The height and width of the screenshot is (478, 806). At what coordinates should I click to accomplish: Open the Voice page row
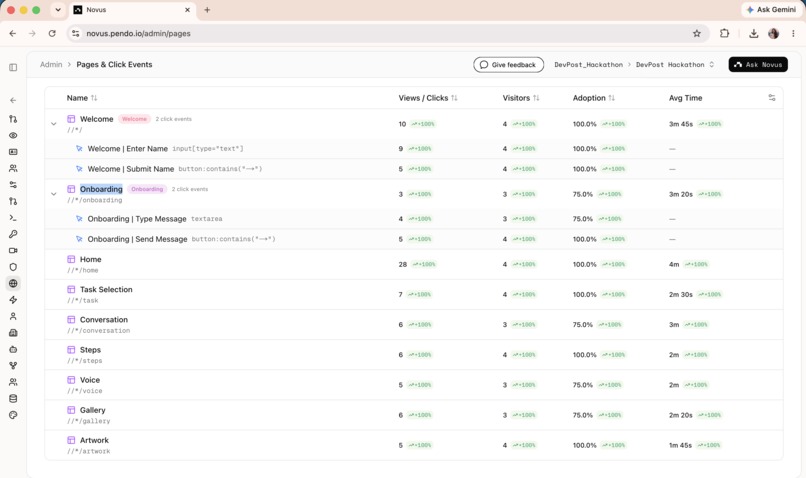414,385
